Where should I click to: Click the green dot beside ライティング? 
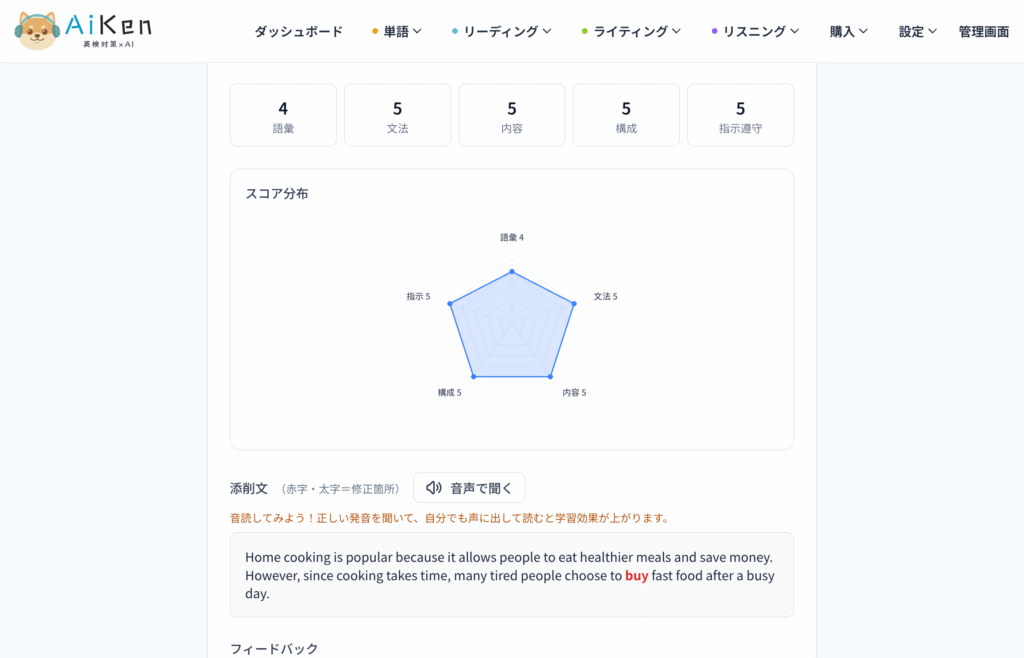(x=584, y=31)
